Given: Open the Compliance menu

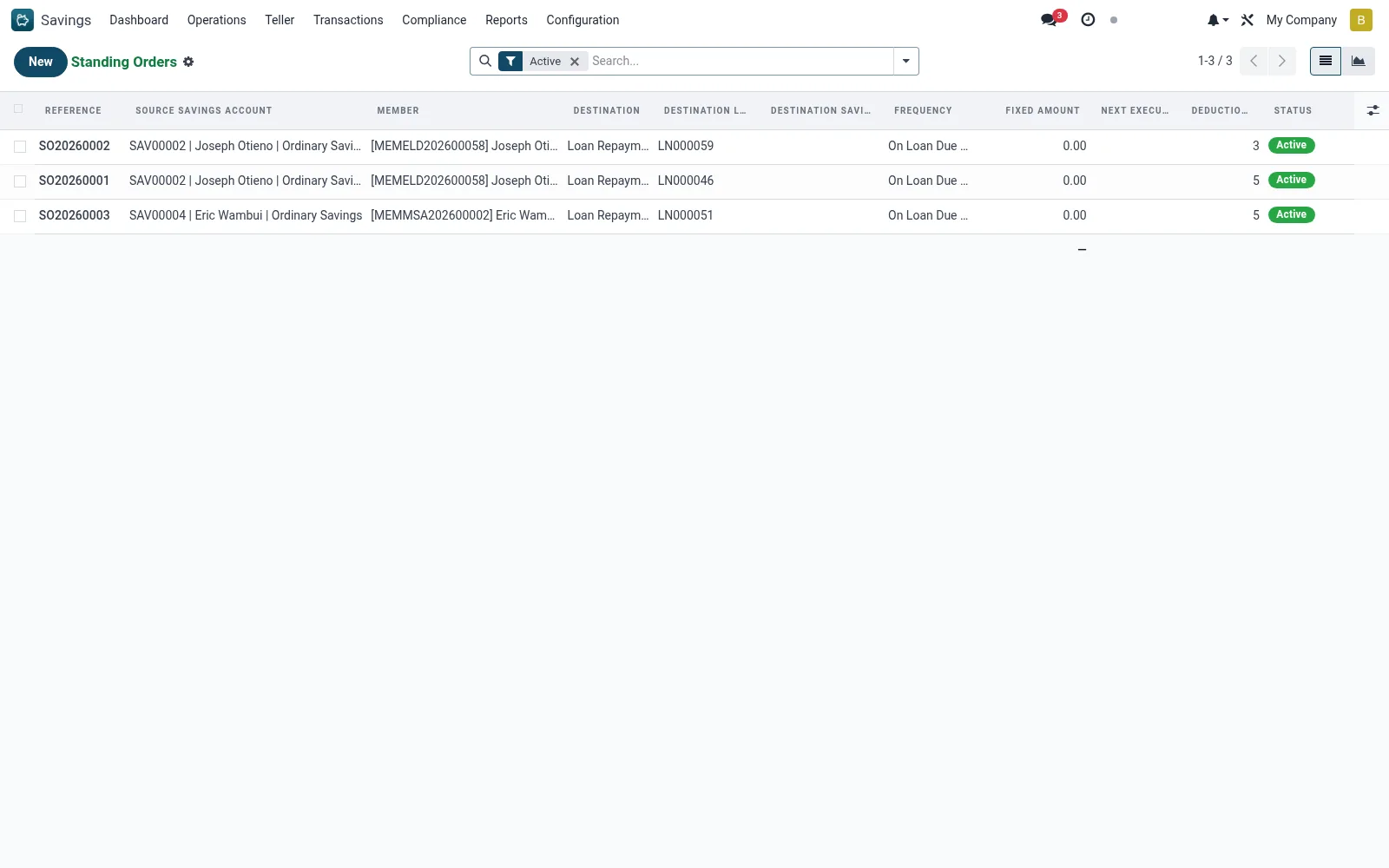Looking at the screenshot, I should 434,20.
